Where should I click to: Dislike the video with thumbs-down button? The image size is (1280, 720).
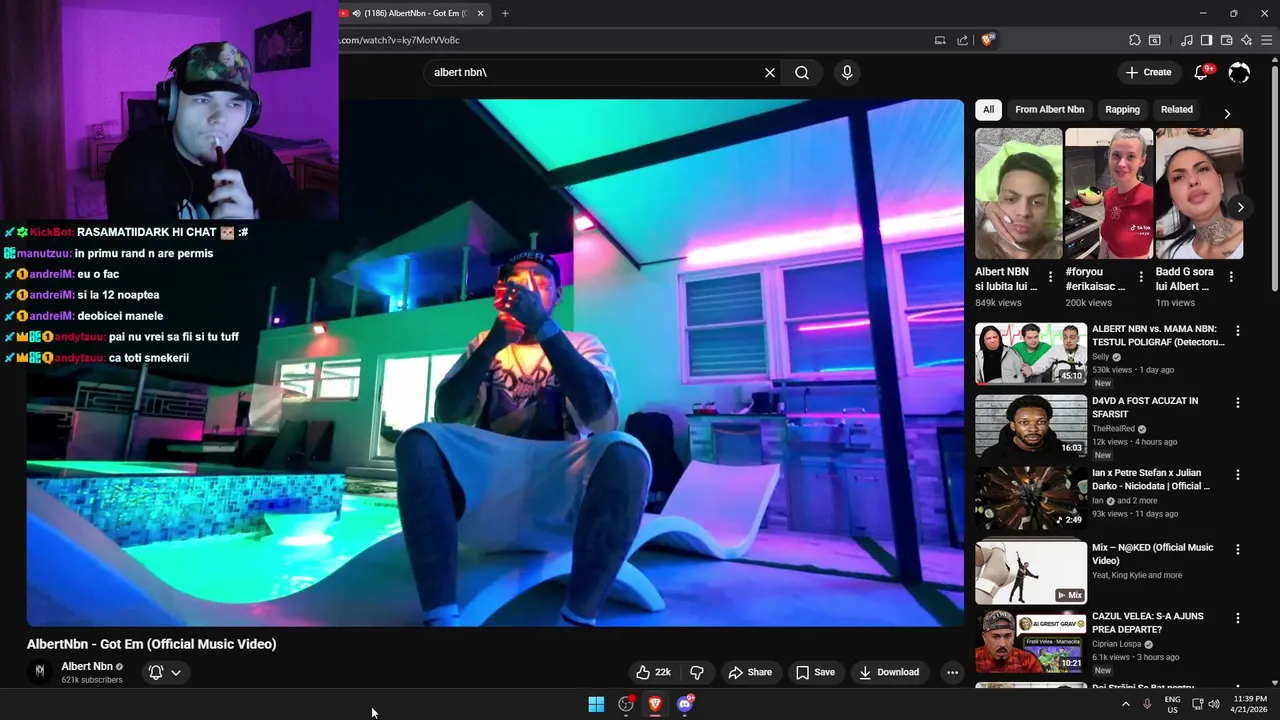697,672
